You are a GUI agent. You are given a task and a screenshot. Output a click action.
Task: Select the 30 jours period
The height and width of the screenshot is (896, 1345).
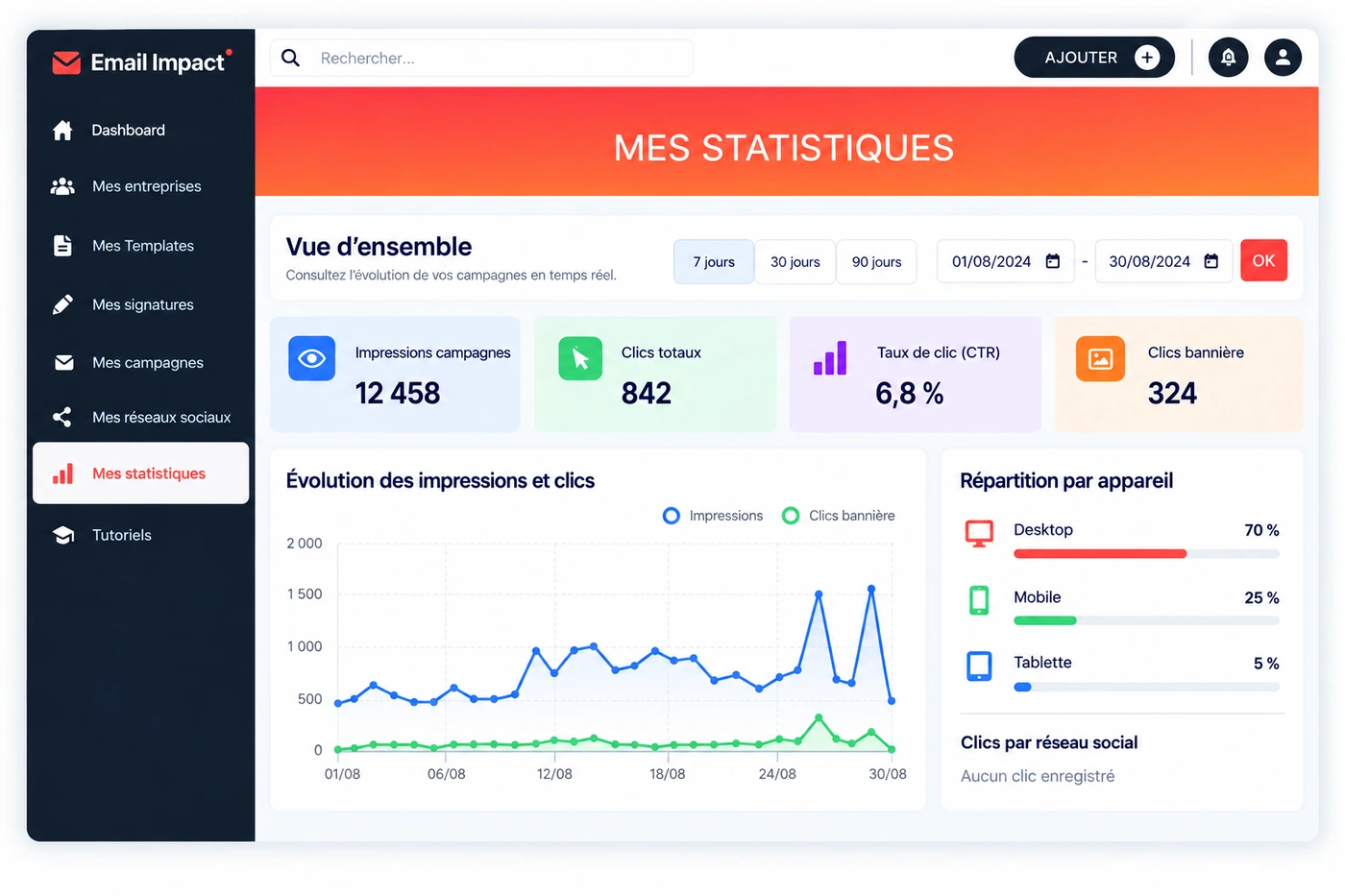[795, 261]
